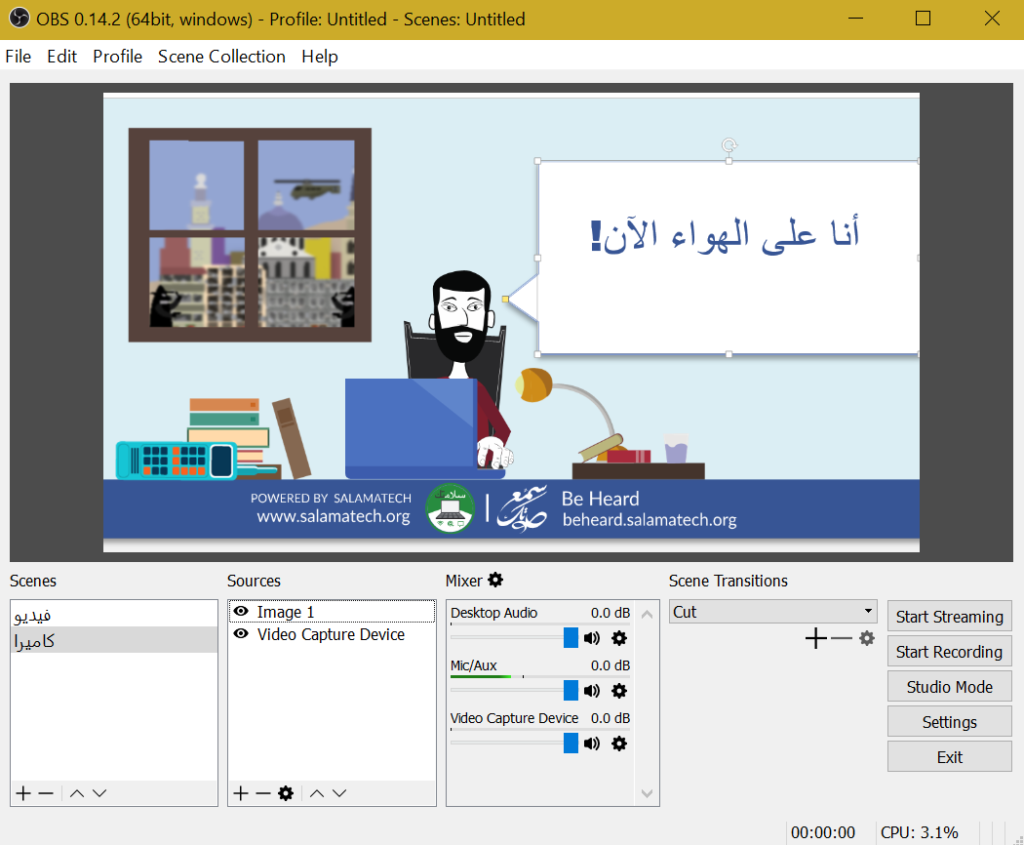Viewport: 1024px width, 845px height.
Task: Click Start Recording button
Action: (x=950, y=652)
